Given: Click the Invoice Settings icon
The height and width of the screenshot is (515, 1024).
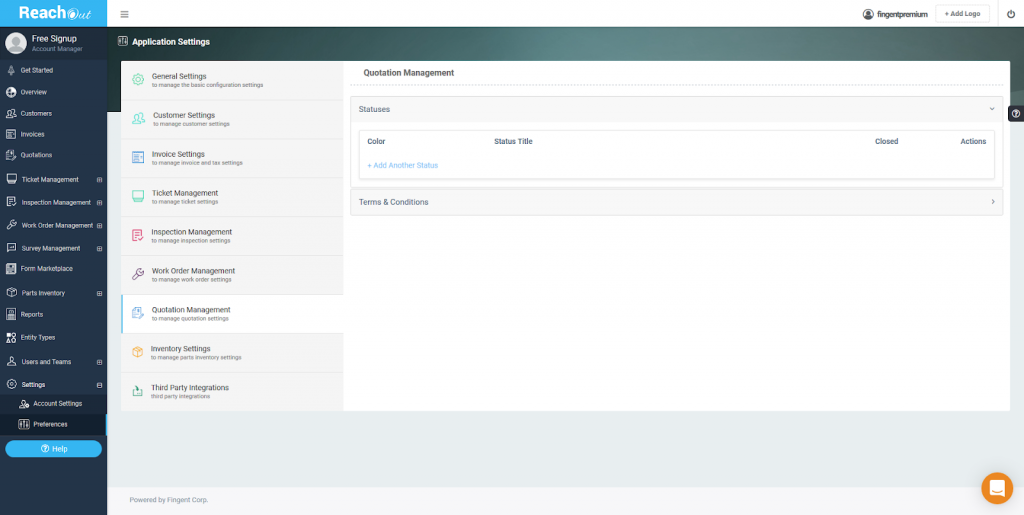Looking at the screenshot, I should tap(138, 157).
